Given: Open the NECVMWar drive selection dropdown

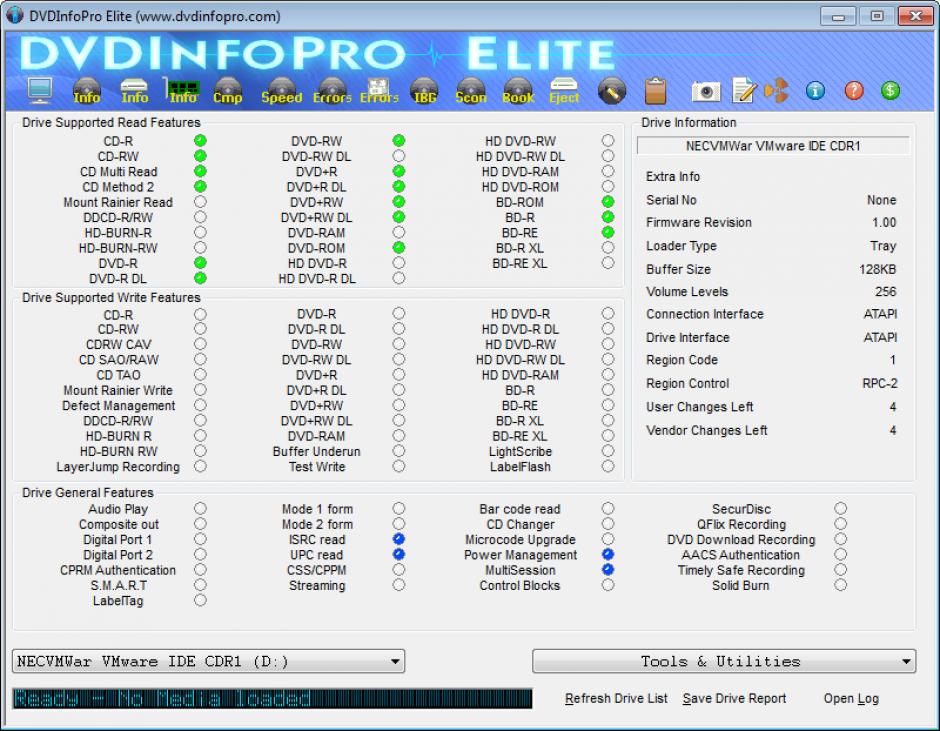Looking at the screenshot, I should pyautogui.click(x=208, y=661).
